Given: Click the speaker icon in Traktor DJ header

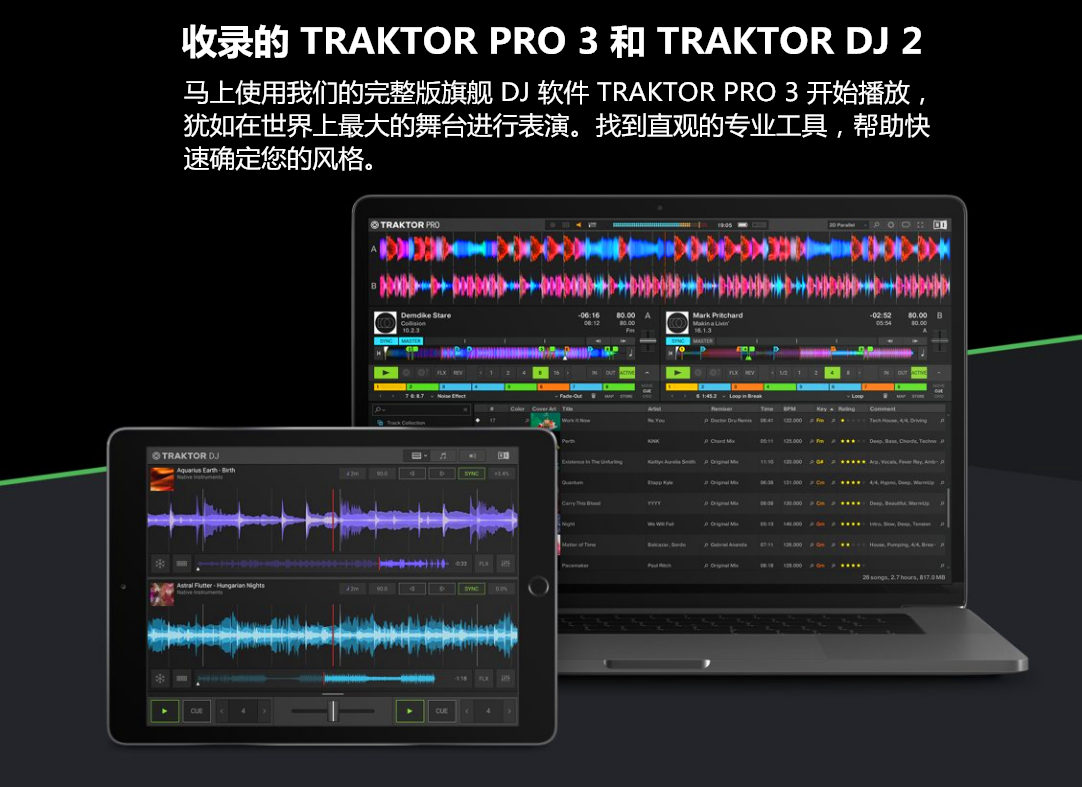Looking at the screenshot, I should click(473, 456).
